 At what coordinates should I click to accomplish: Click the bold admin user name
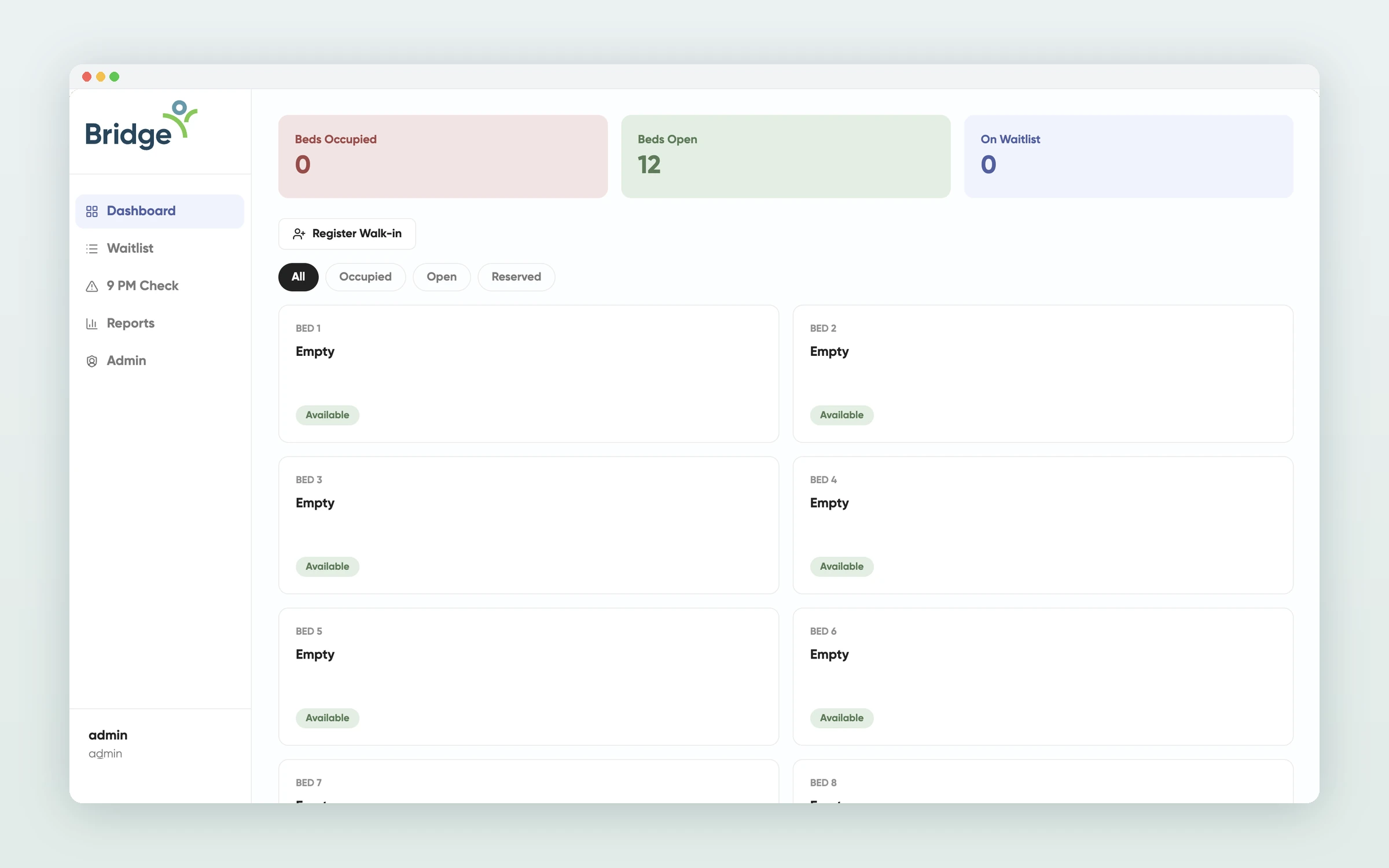coord(108,735)
